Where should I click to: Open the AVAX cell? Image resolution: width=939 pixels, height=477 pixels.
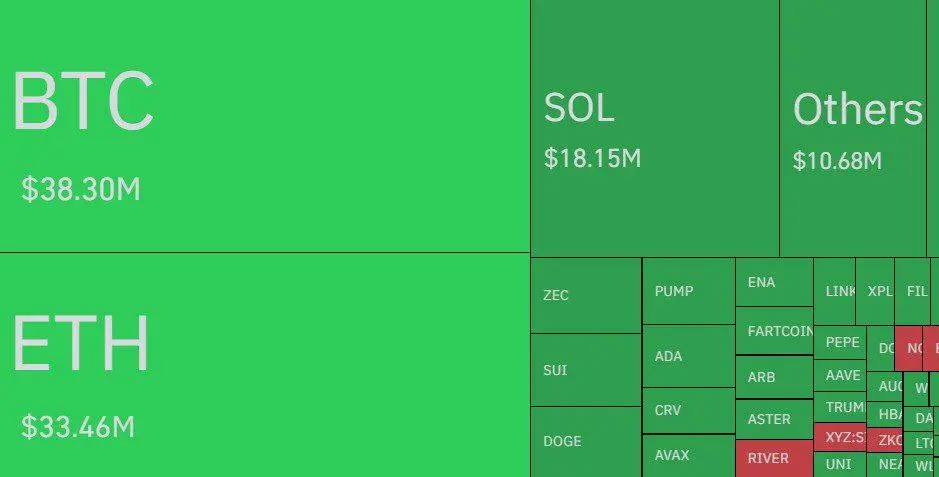(689, 456)
